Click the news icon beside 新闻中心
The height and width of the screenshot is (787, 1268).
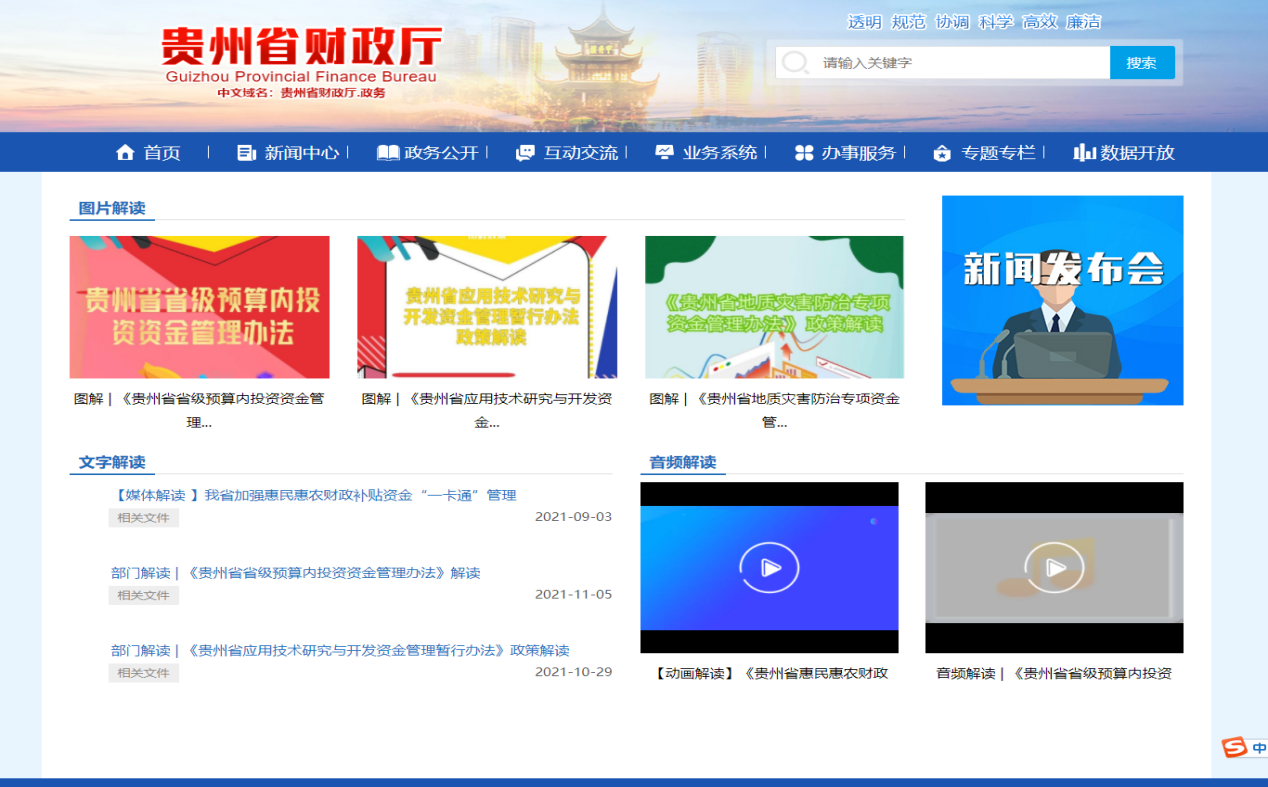click(x=246, y=153)
